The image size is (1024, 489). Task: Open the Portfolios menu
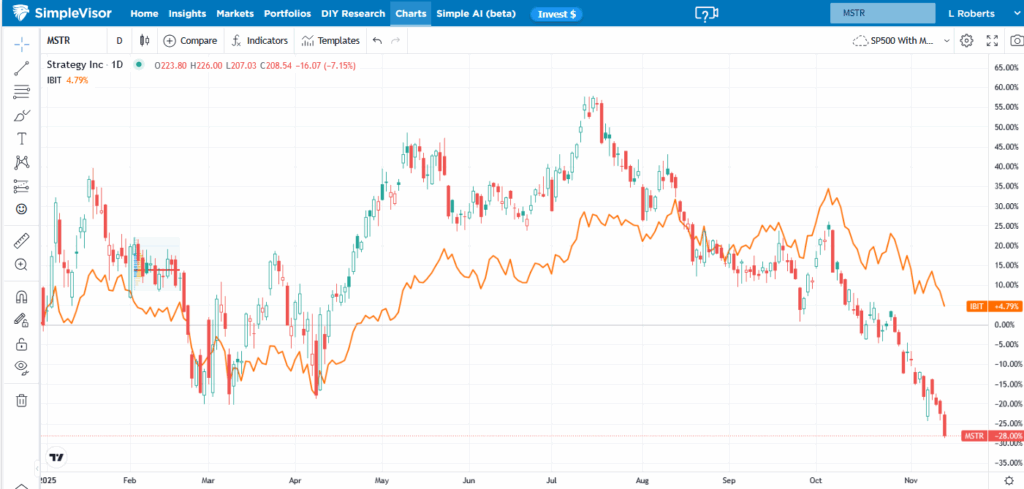click(288, 13)
